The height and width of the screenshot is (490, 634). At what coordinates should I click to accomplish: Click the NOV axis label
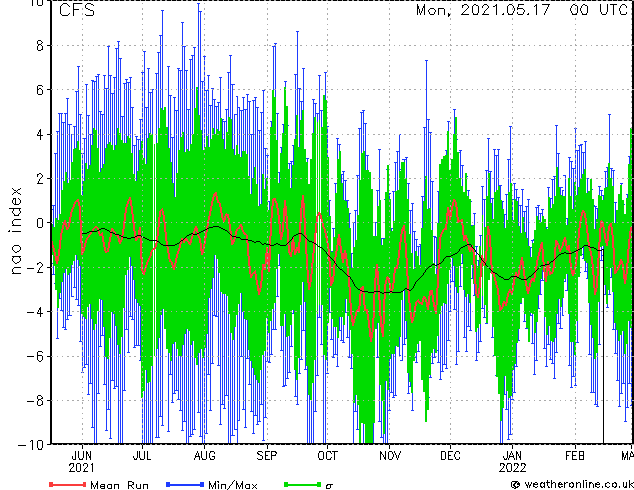point(390,456)
